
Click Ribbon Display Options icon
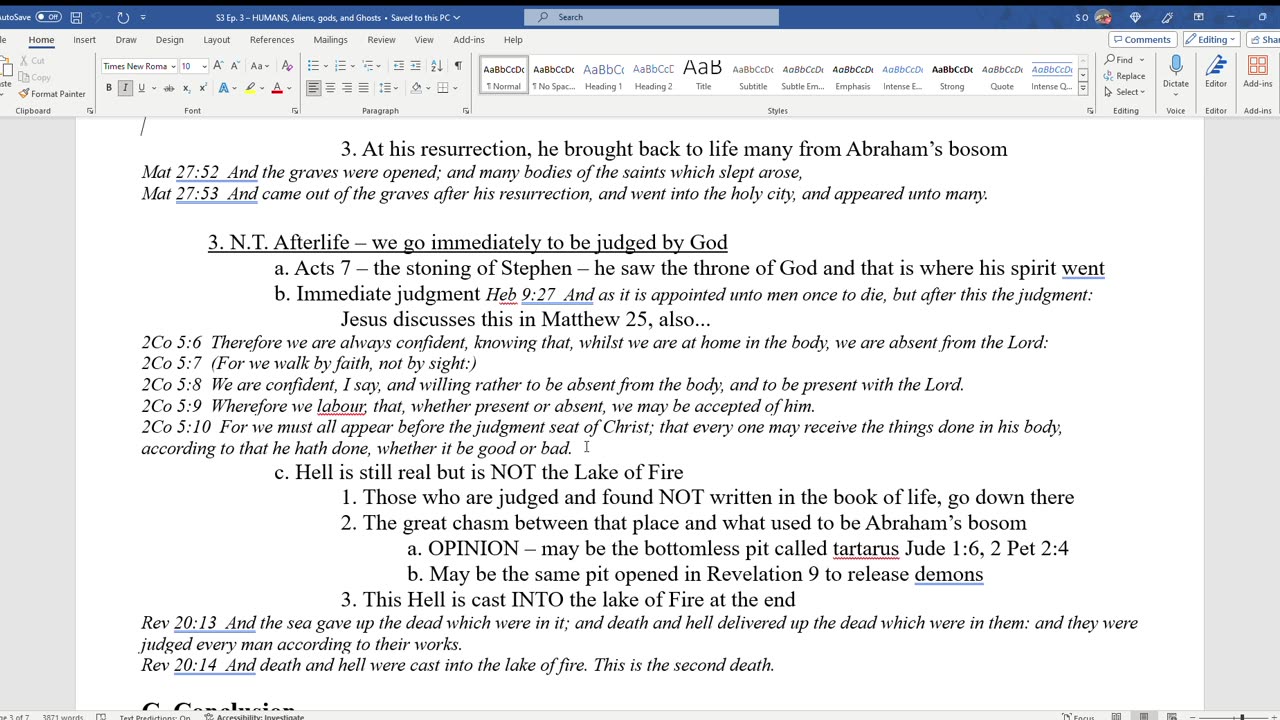click(1198, 17)
